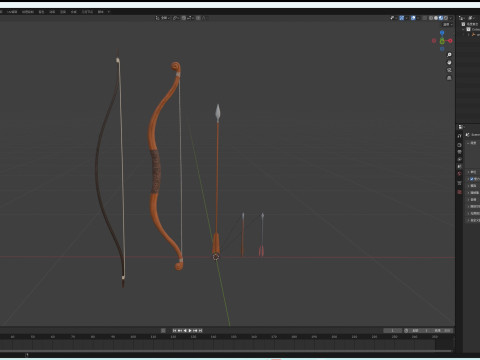This screenshot has height=360, width=480.
Task: Open the Collection properties tab
Action: pyautogui.click(x=459, y=183)
